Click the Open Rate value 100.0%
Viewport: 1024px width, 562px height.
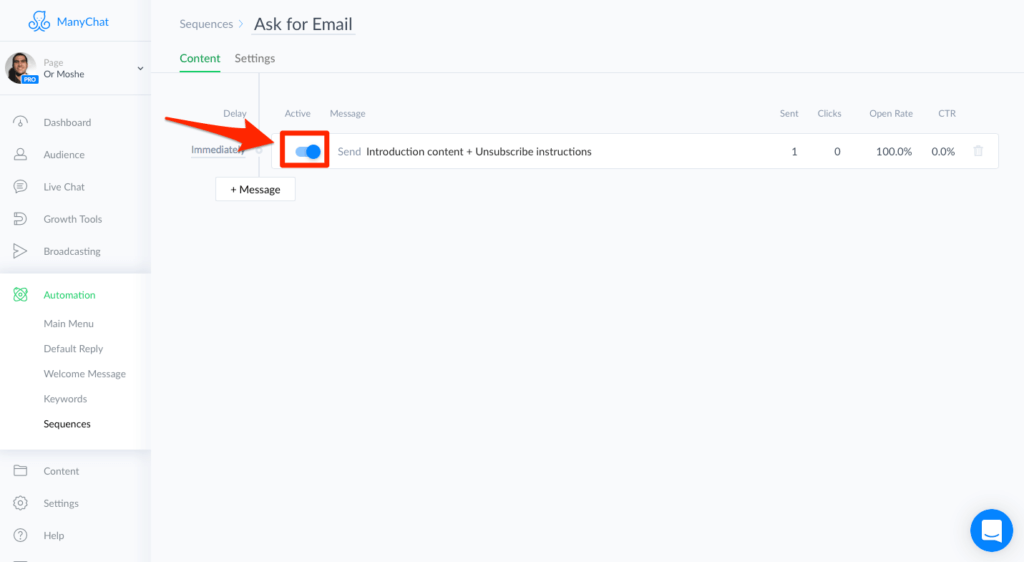894,151
